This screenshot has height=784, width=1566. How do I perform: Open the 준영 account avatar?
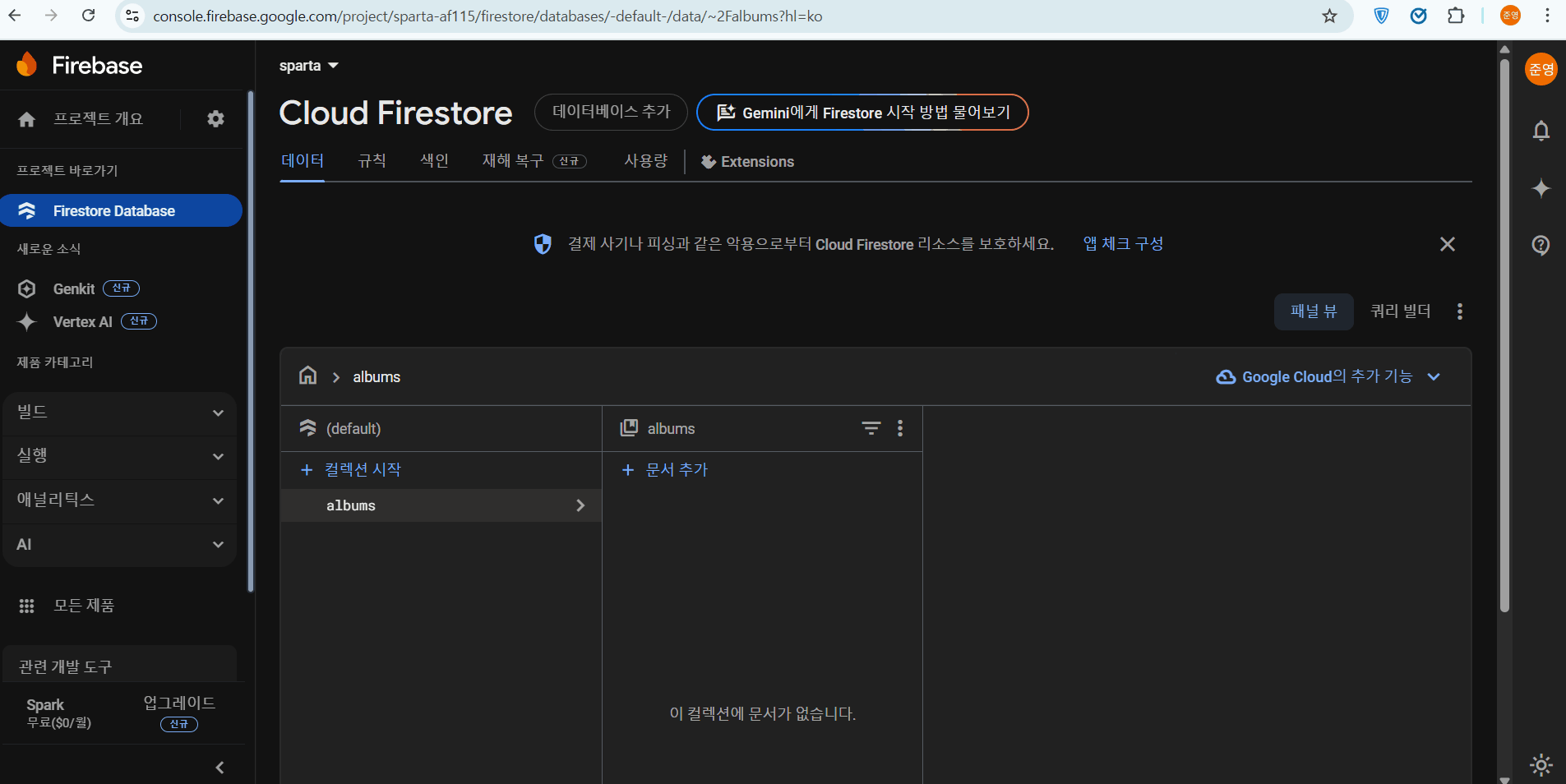[1541, 69]
